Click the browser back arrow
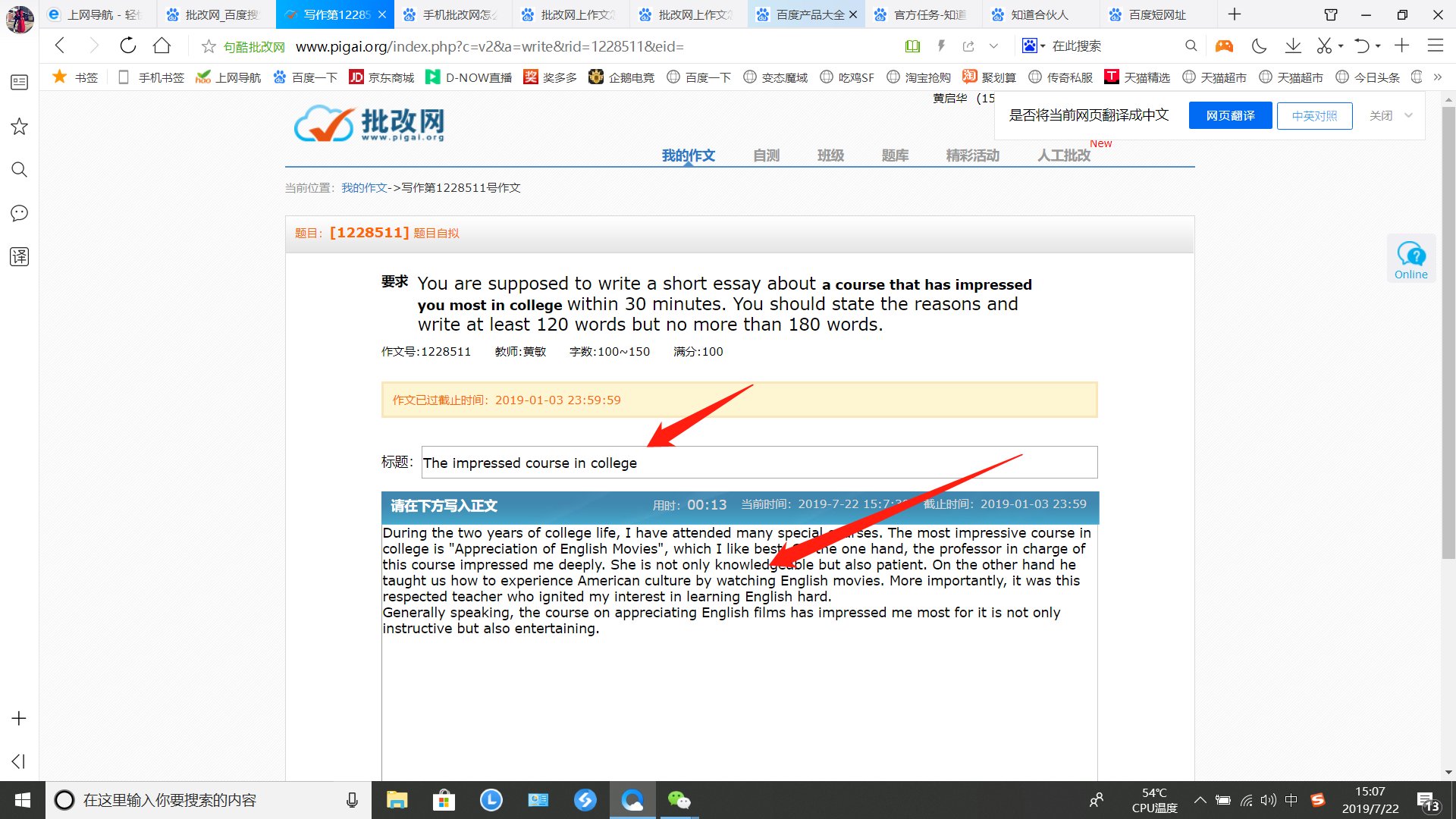Screen dimensions: 1456x819 coord(60,46)
